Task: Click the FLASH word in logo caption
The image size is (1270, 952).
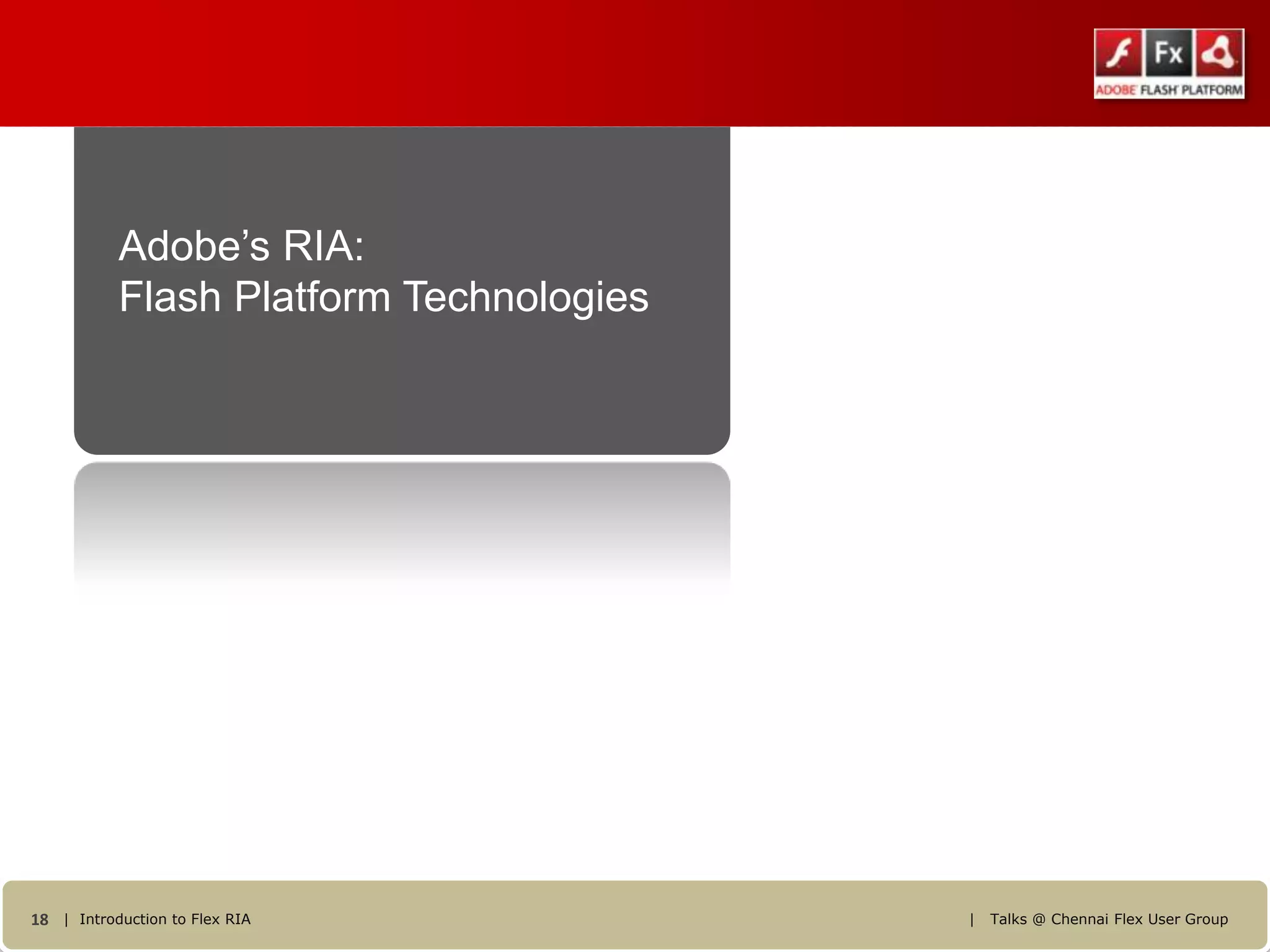Action: click(1158, 90)
